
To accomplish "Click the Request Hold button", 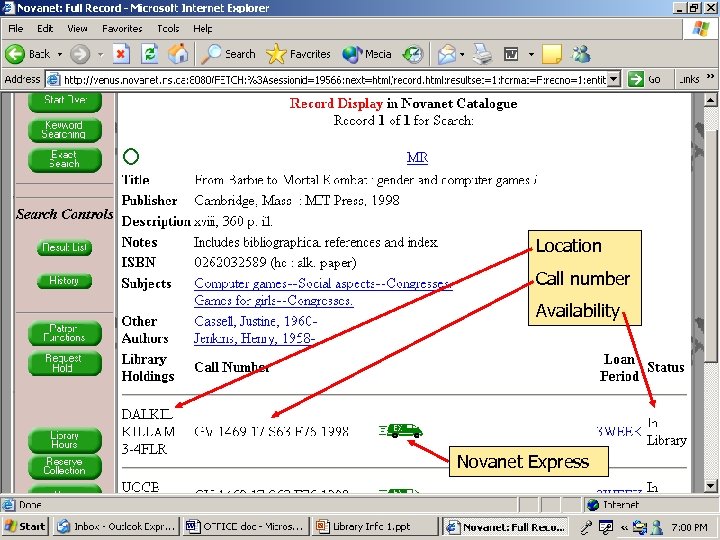I will (65, 363).
